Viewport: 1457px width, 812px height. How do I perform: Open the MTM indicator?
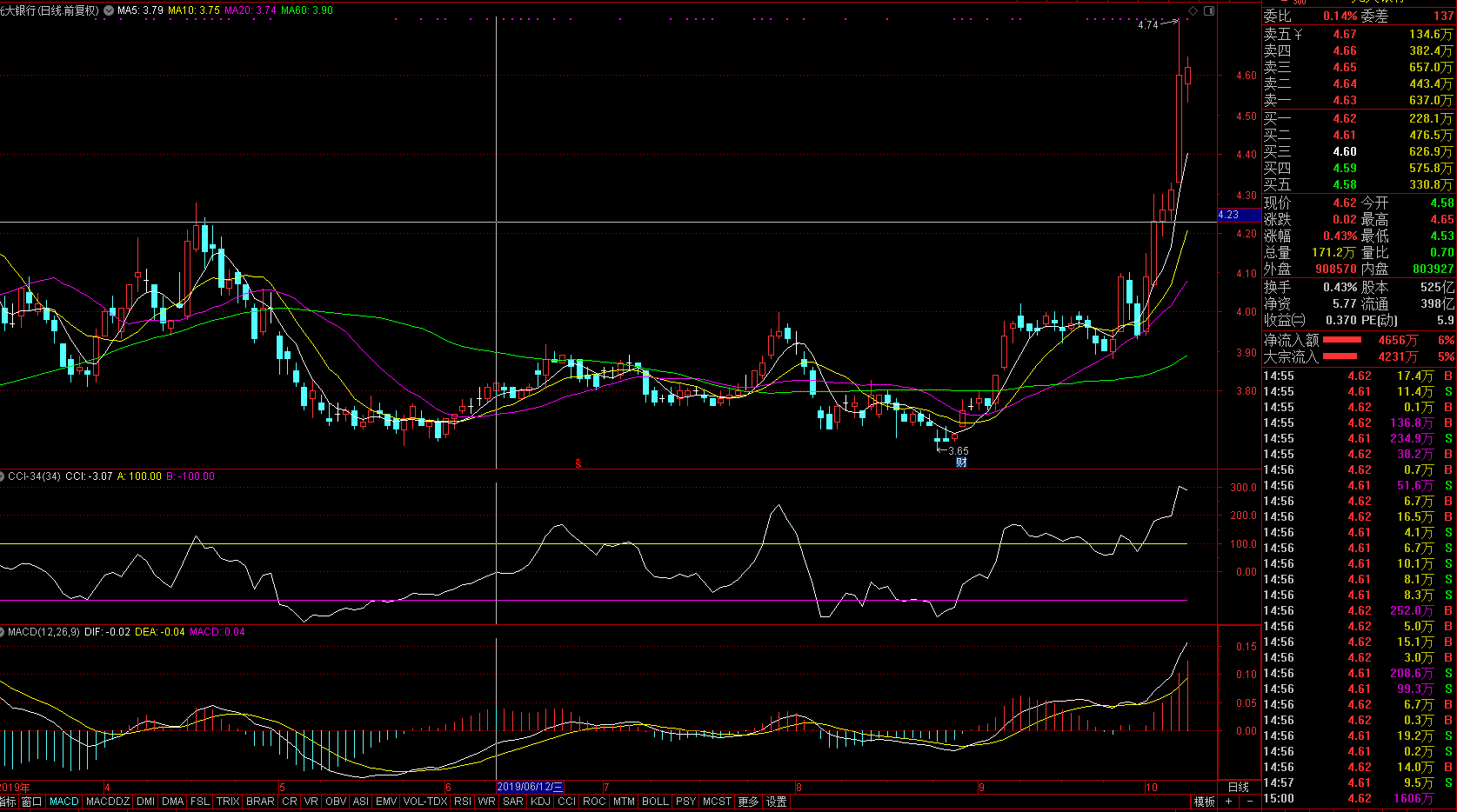coord(624,802)
